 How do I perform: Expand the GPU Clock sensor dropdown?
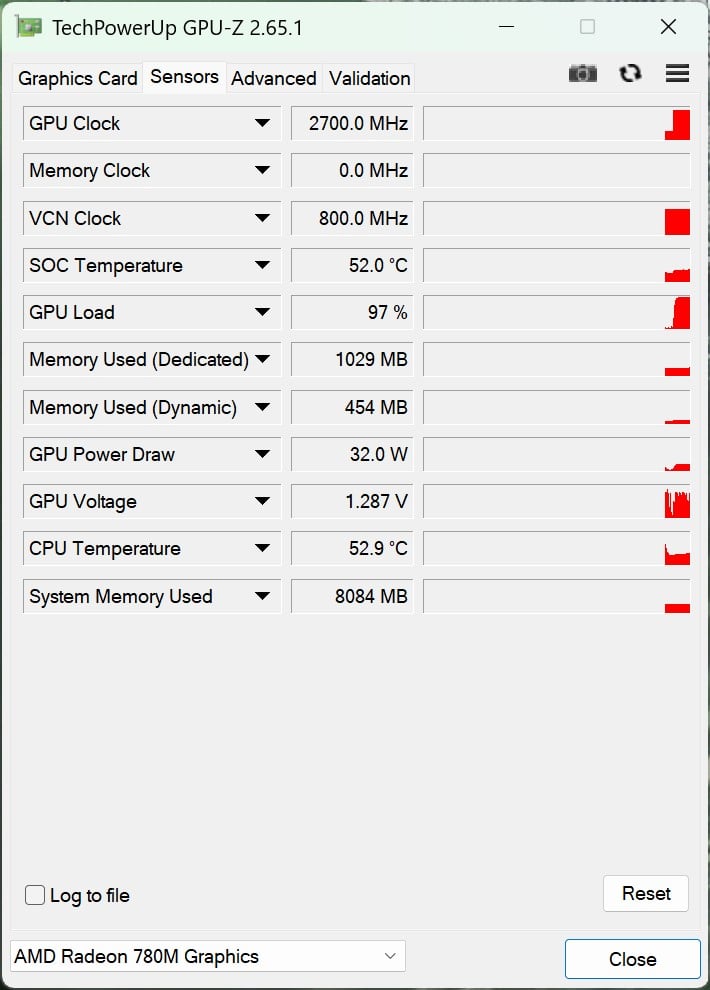pyautogui.click(x=262, y=123)
